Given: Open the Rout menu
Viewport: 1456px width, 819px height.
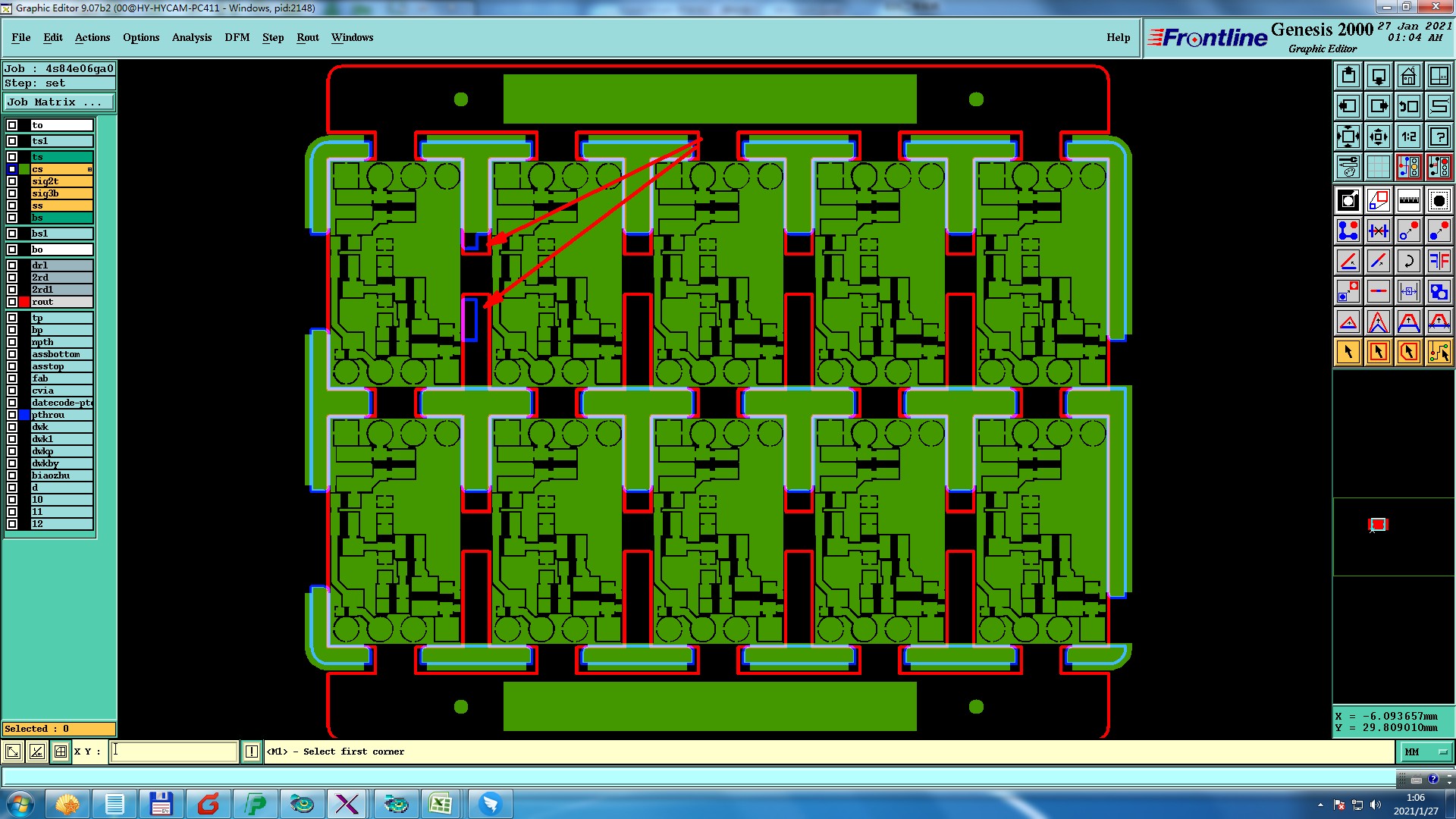Looking at the screenshot, I should tap(307, 37).
